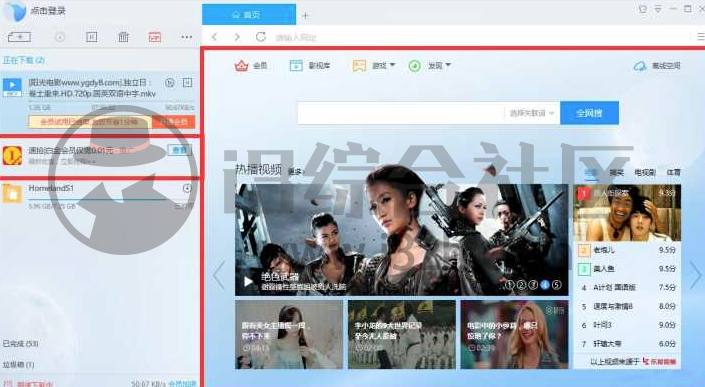Click the HomelandS1 progress bar
Image resolution: width=705 pixels, height=387 pixels.
(x=111, y=199)
